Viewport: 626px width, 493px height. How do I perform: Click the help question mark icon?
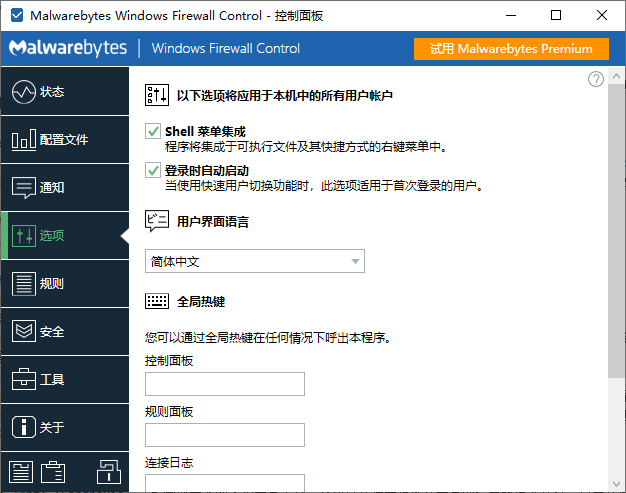(596, 79)
